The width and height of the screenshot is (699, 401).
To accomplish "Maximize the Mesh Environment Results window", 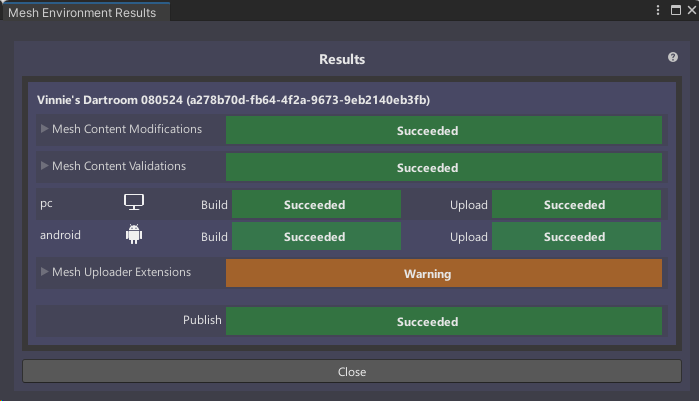I will 676,10.
